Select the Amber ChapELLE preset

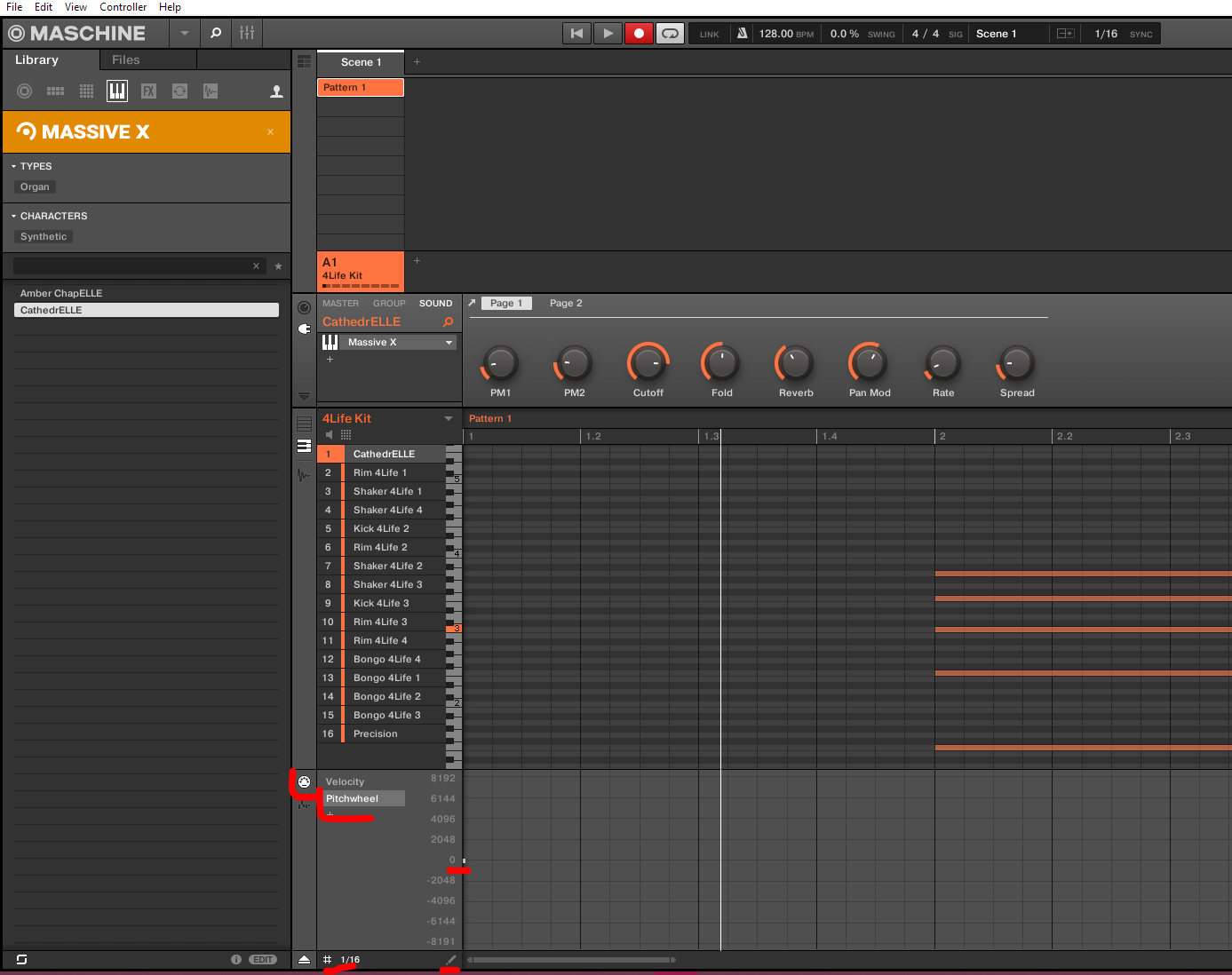[147, 293]
